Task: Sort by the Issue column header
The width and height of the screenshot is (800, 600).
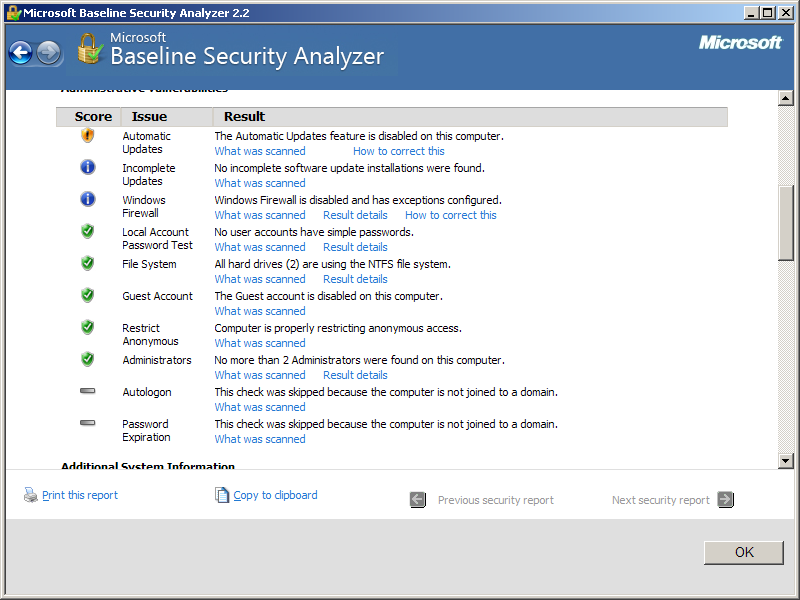Action: tap(166, 117)
